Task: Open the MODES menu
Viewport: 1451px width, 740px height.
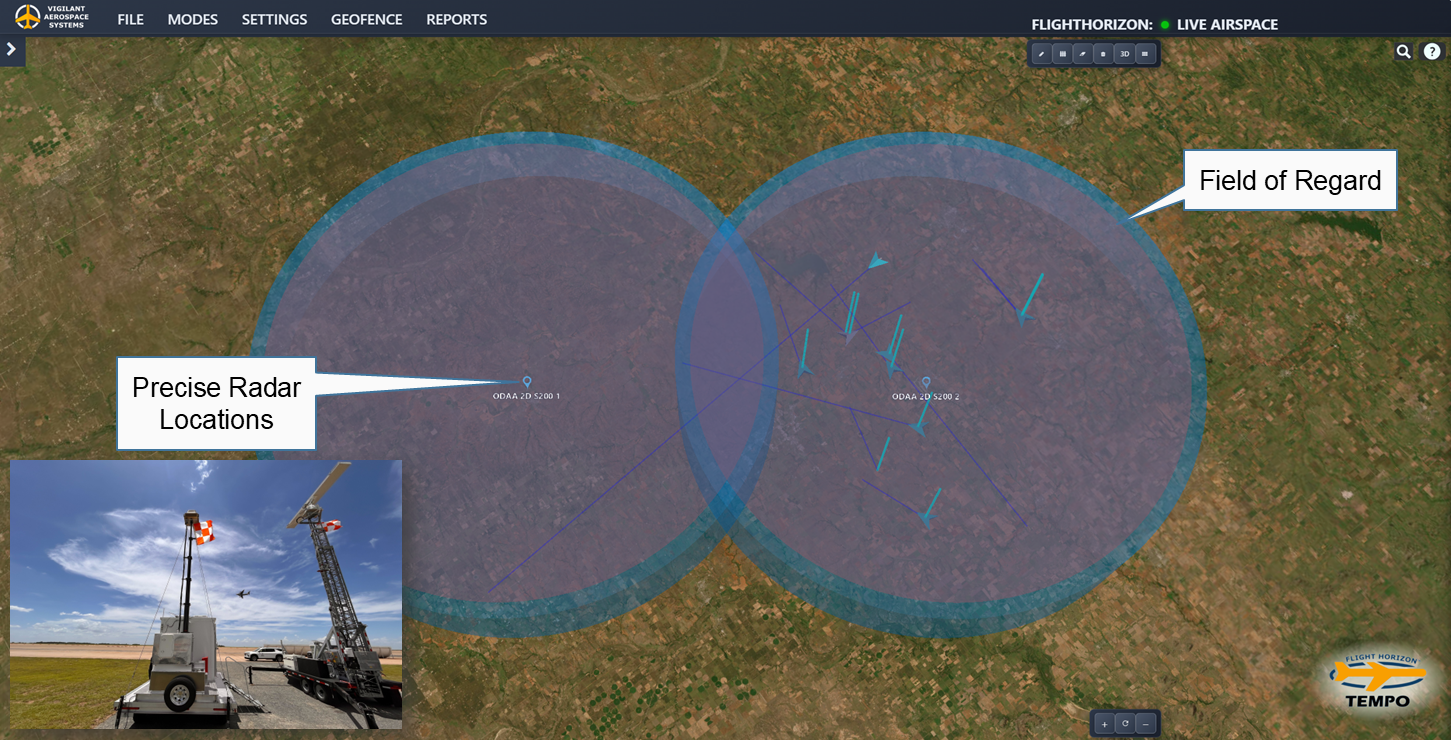Action: coord(192,20)
